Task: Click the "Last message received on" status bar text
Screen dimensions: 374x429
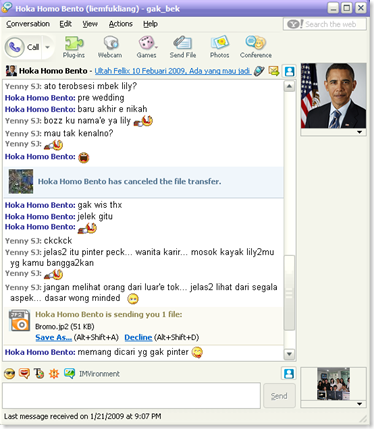Action: [83, 416]
